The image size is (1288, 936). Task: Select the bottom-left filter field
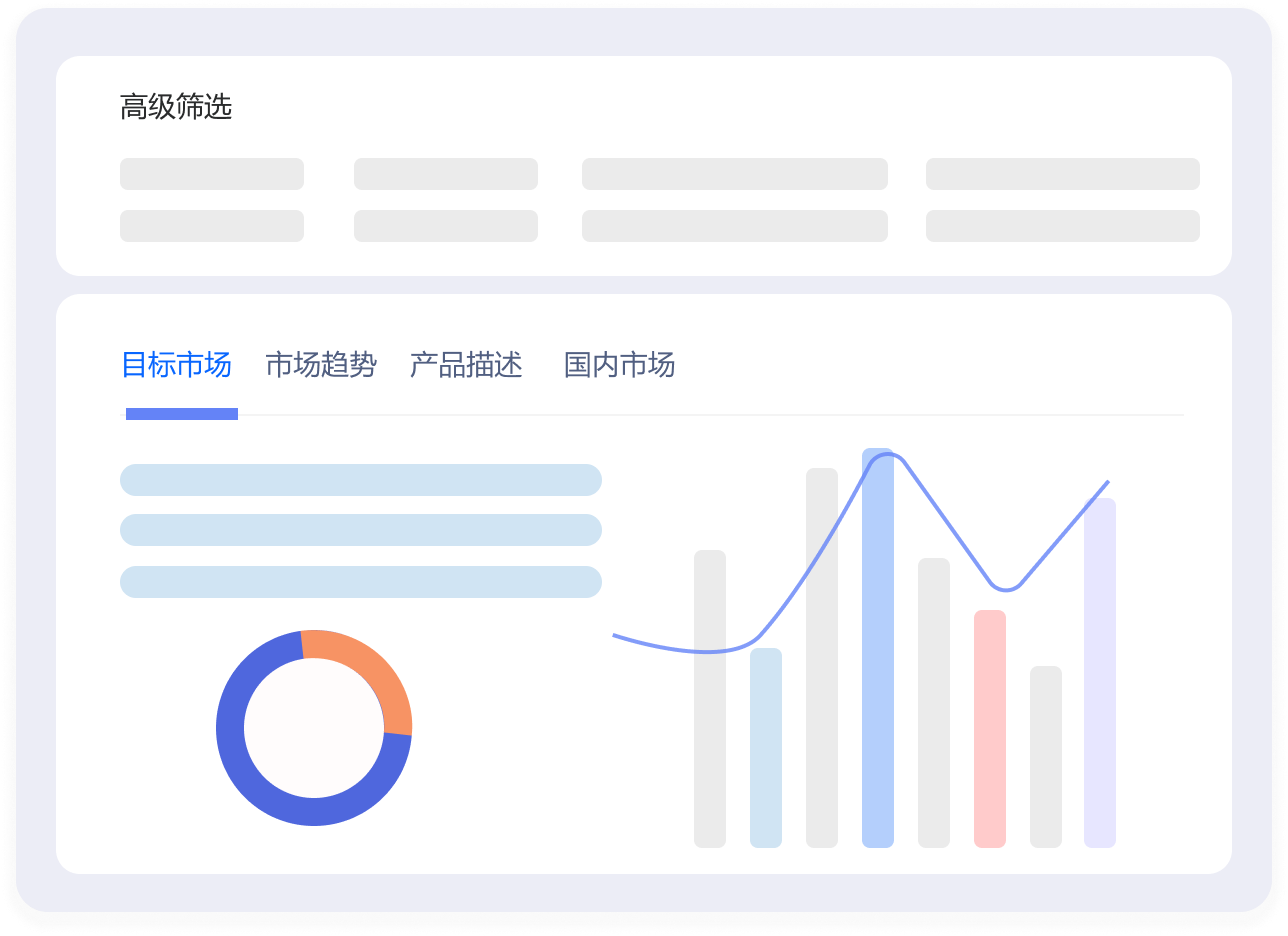(212, 226)
